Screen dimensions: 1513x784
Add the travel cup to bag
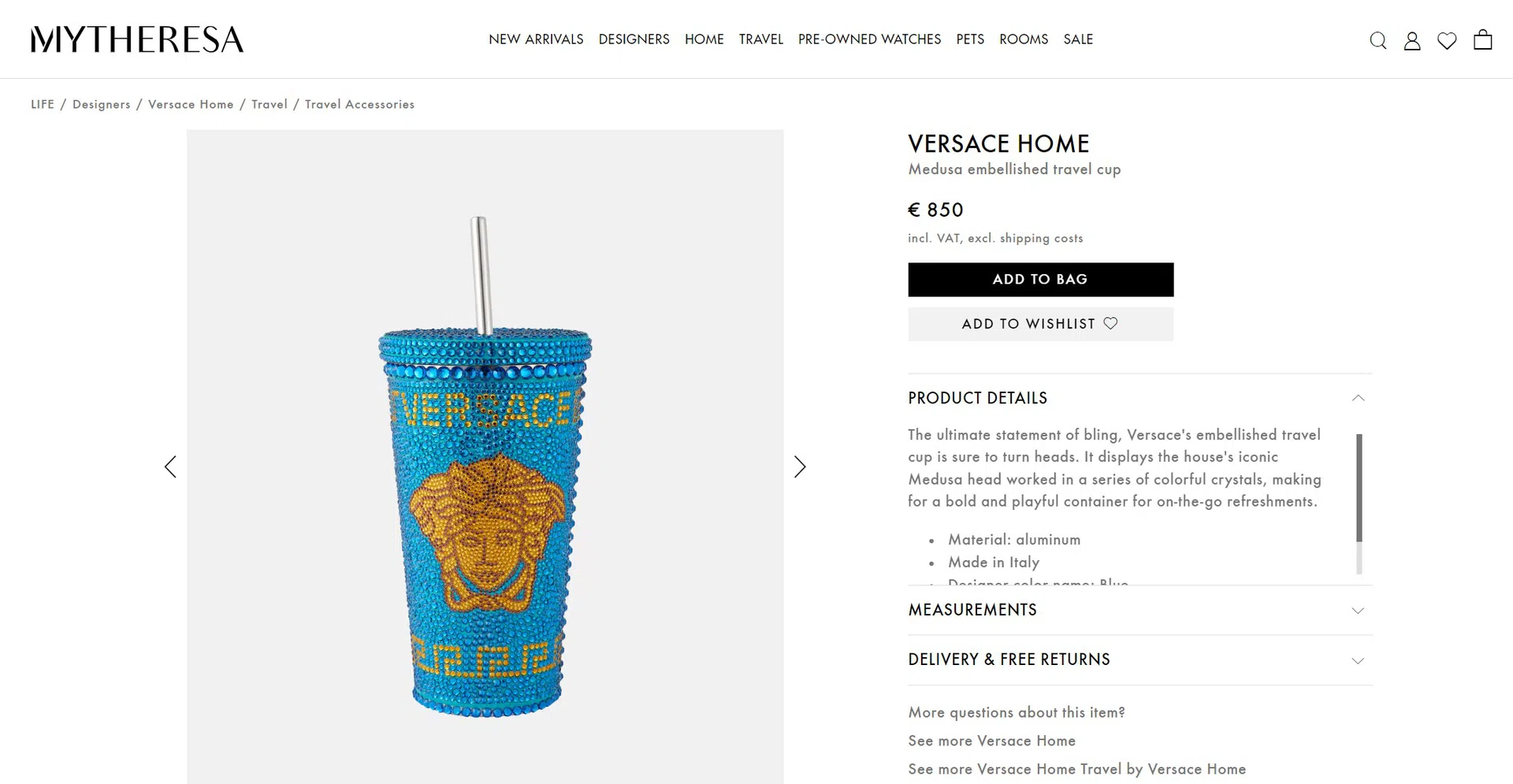pyautogui.click(x=1040, y=280)
